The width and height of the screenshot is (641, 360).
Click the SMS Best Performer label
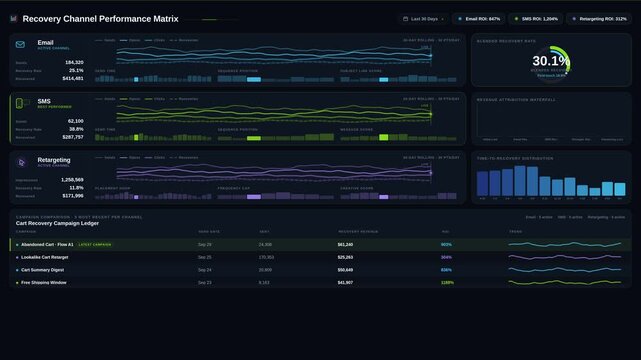click(54, 107)
